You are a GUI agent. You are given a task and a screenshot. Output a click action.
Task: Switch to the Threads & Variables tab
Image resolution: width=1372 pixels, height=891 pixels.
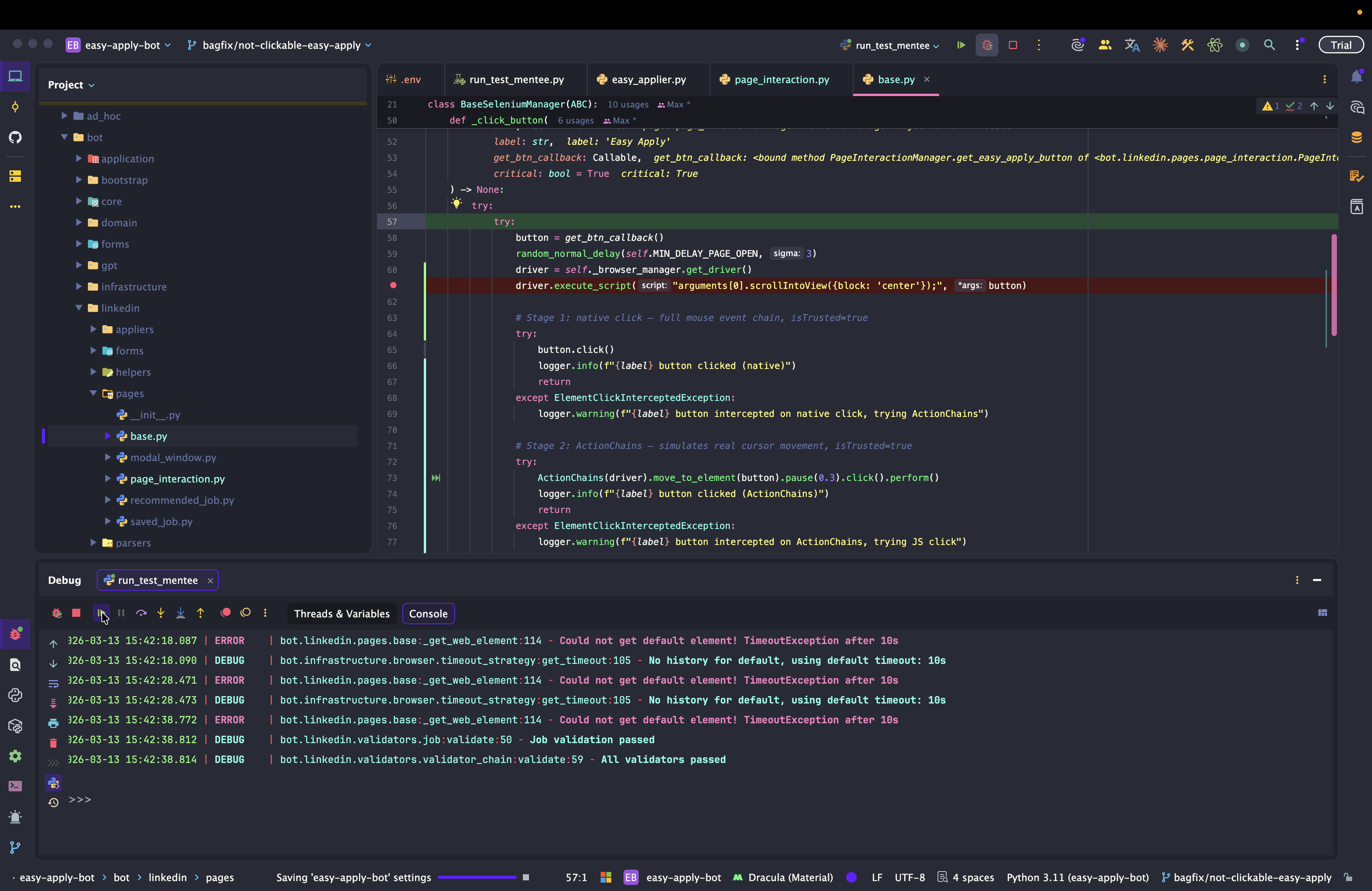[342, 614]
